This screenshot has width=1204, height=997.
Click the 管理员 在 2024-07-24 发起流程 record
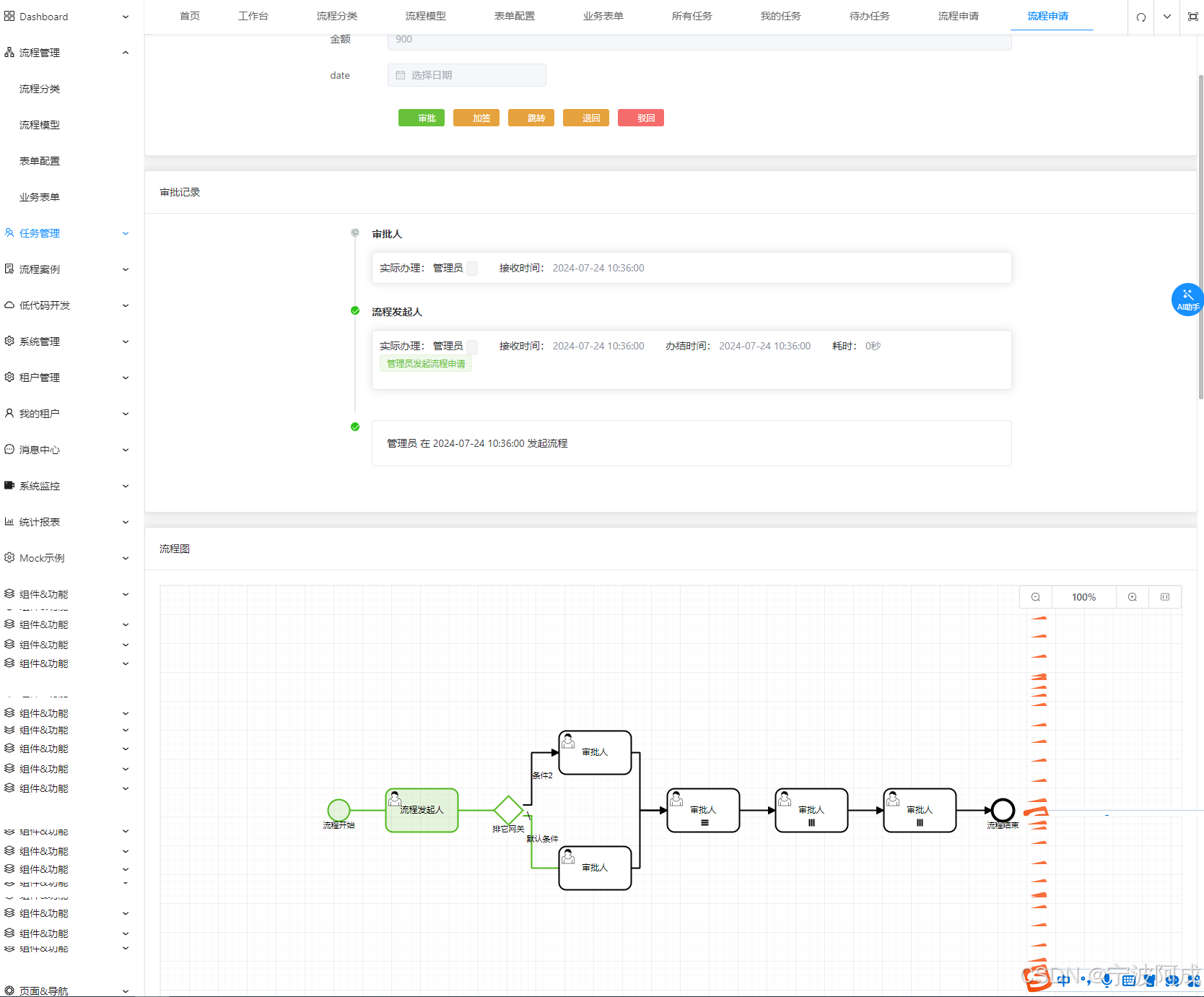coord(692,443)
